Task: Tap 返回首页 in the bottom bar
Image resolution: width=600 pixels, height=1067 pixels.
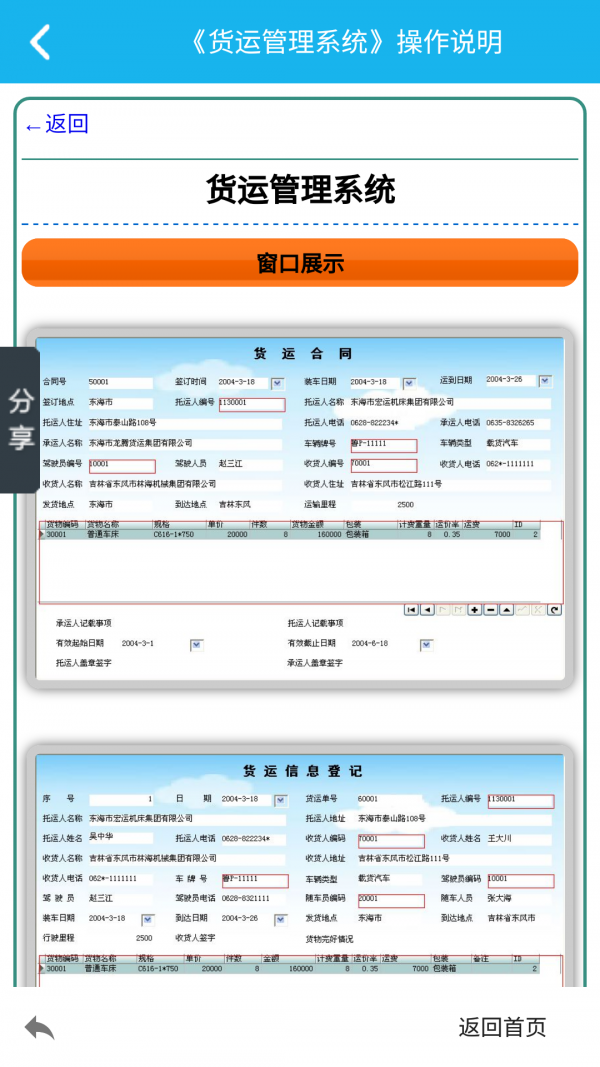Action: coord(502,1028)
